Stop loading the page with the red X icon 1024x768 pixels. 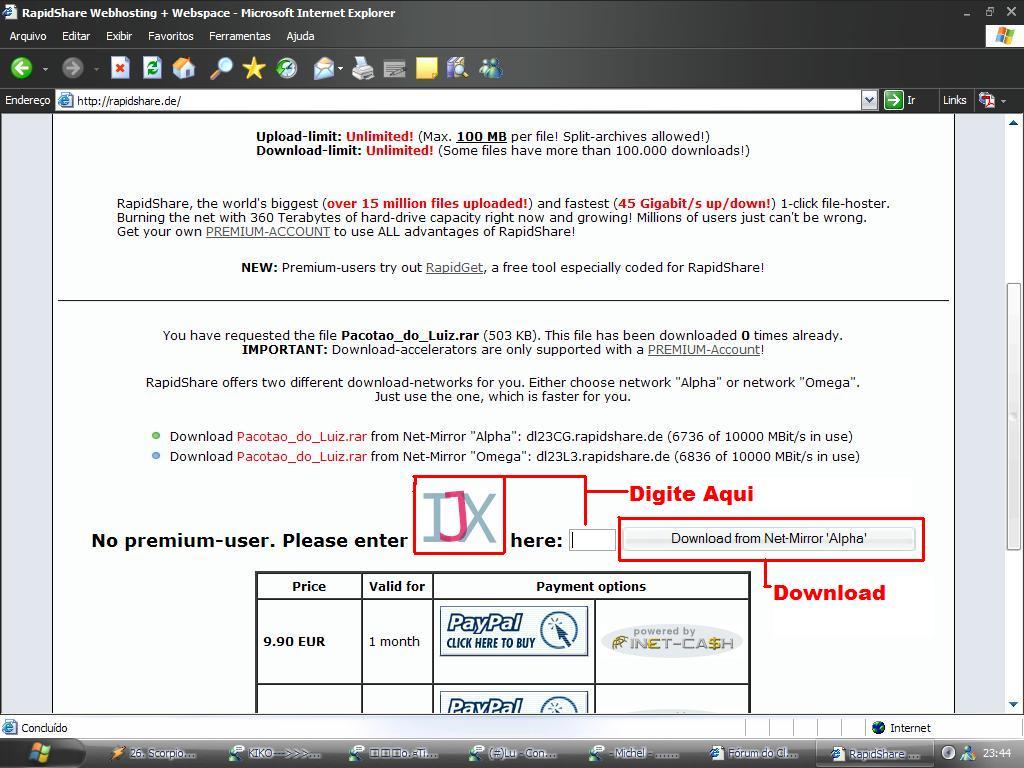(x=120, y=68)
